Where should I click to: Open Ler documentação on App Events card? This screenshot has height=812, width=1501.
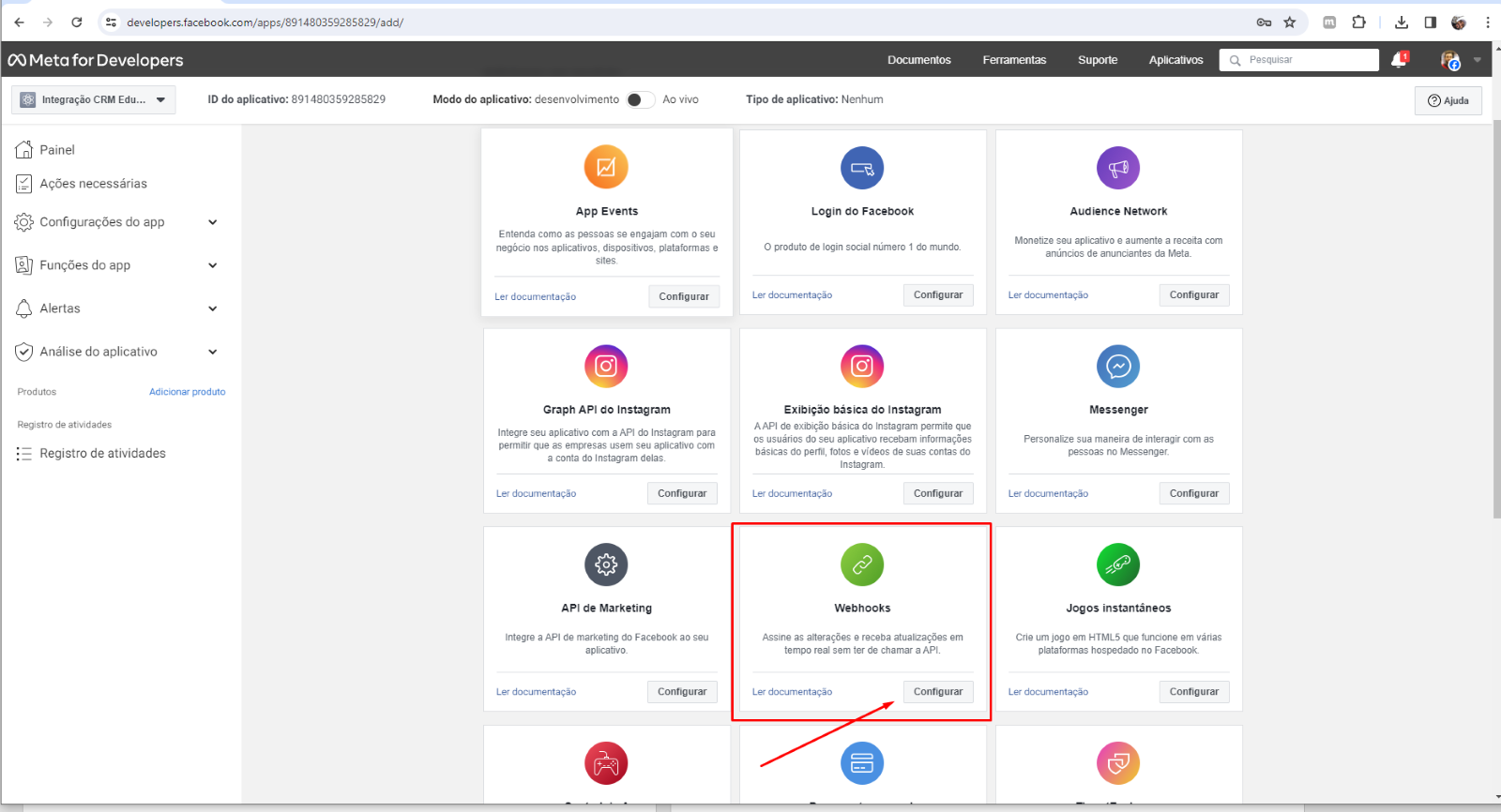pos(536,297)
